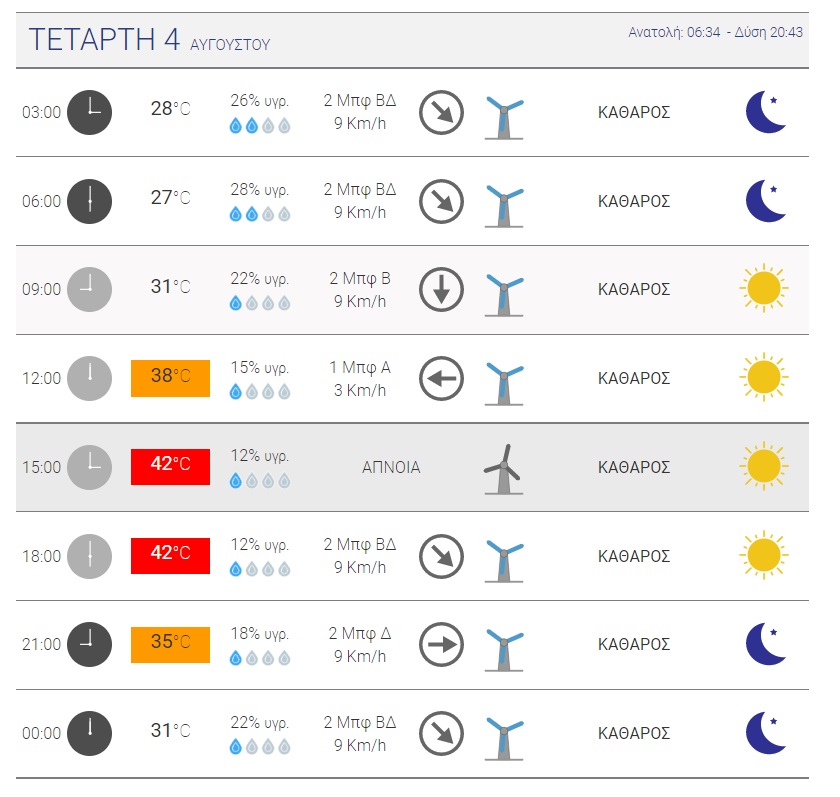Click the orange 38°C temperature box

coord(170,378)
